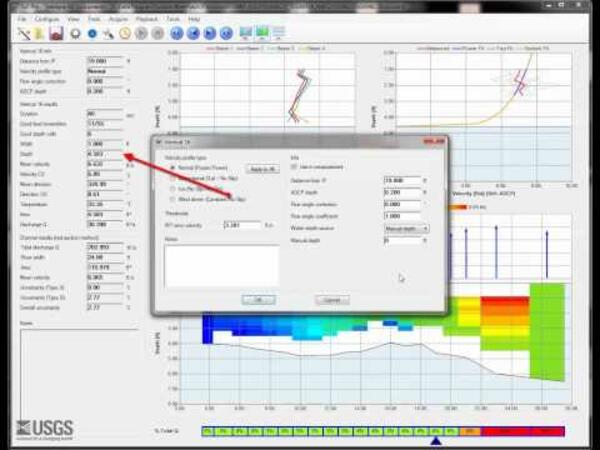The height and width of the screenshot is (450, 600).
Task: Click the red save disk toolbar icon
Action: click(x=56, y=32)
